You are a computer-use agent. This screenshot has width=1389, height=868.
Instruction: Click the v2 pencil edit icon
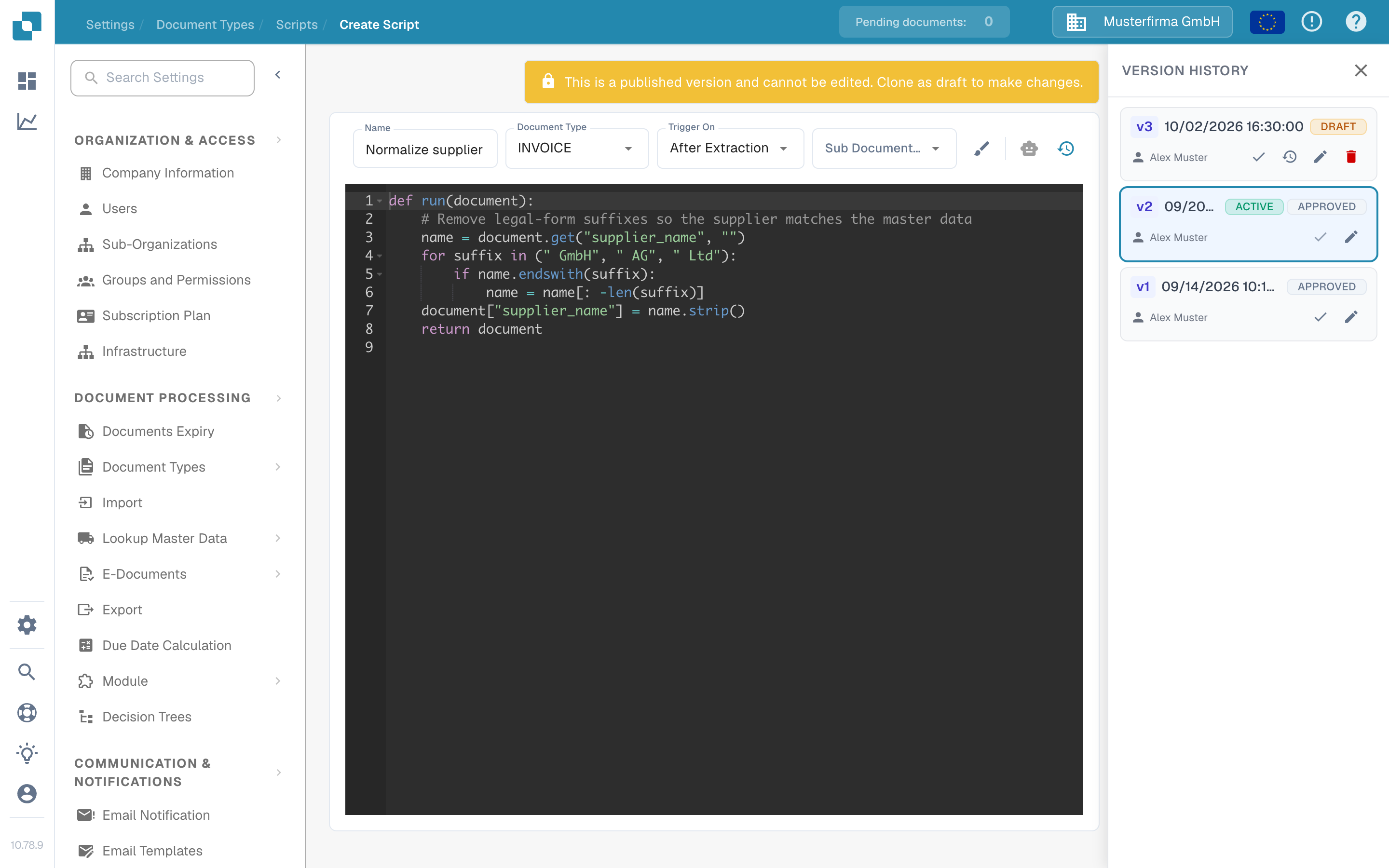(1351, 237)
